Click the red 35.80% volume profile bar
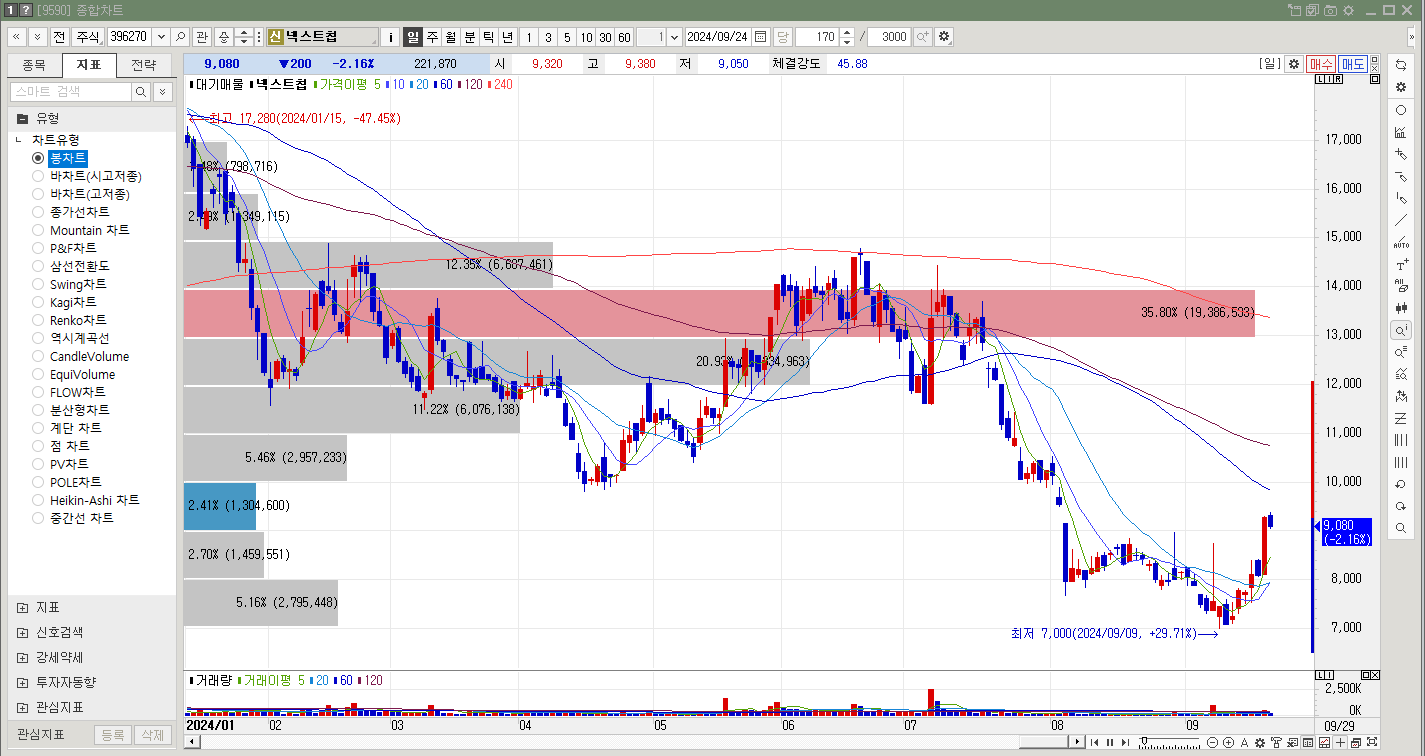 pyautogui.click(x=719, y=313)
